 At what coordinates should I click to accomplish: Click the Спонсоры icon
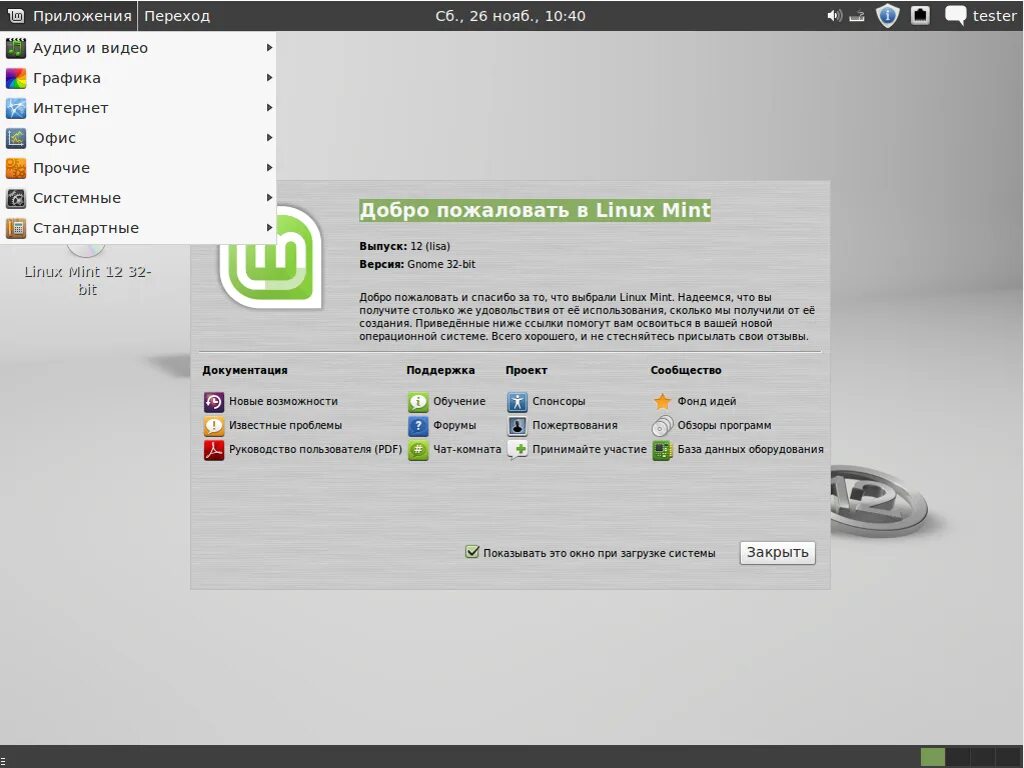[517, 402]
